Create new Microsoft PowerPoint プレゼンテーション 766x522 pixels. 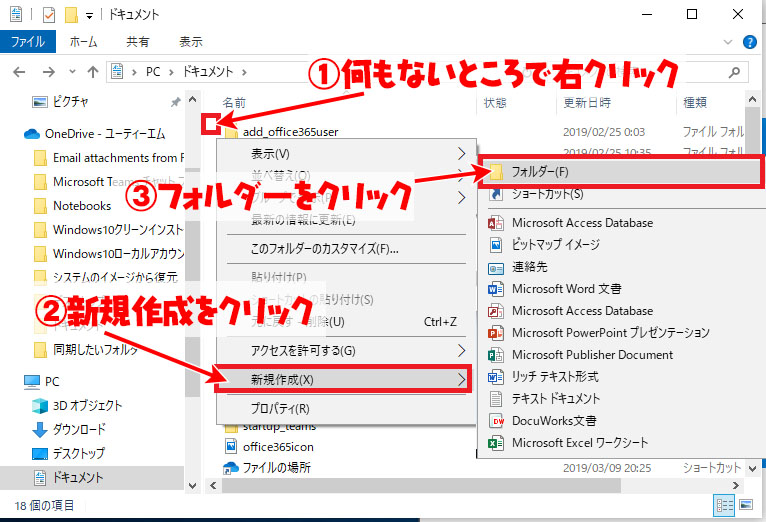621,333
